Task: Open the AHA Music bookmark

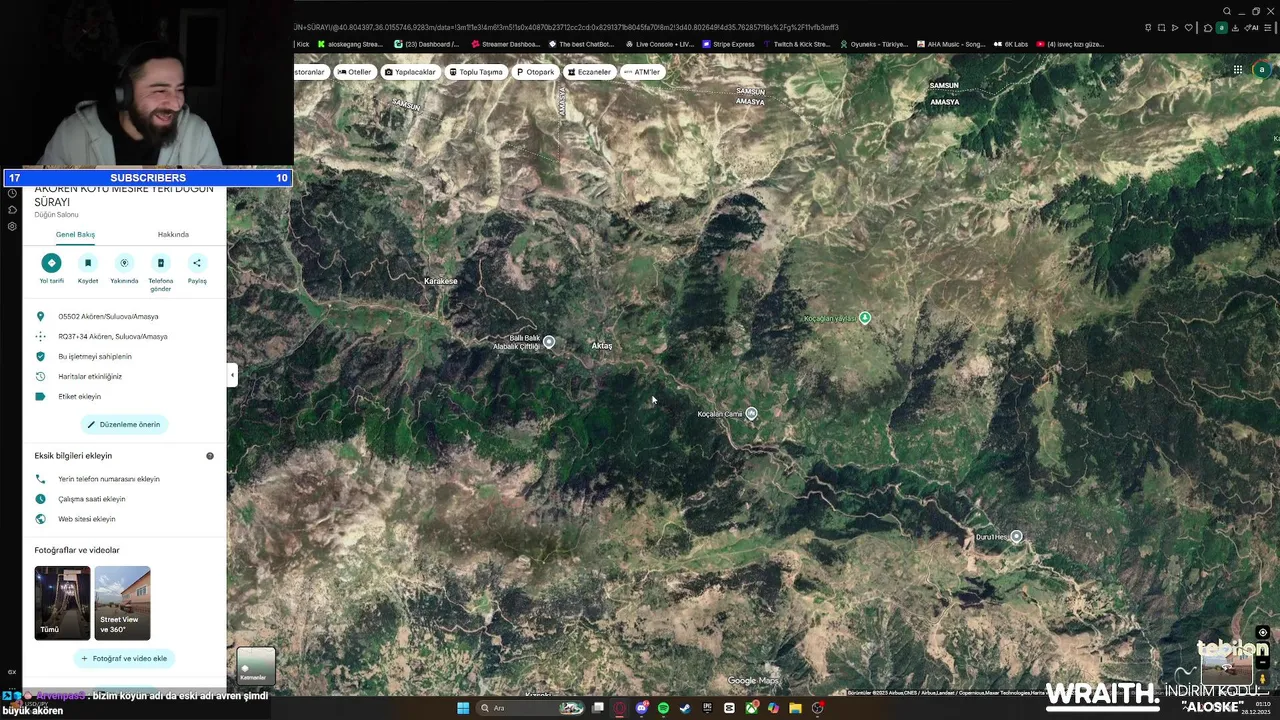Action: (x=951, y=44)
